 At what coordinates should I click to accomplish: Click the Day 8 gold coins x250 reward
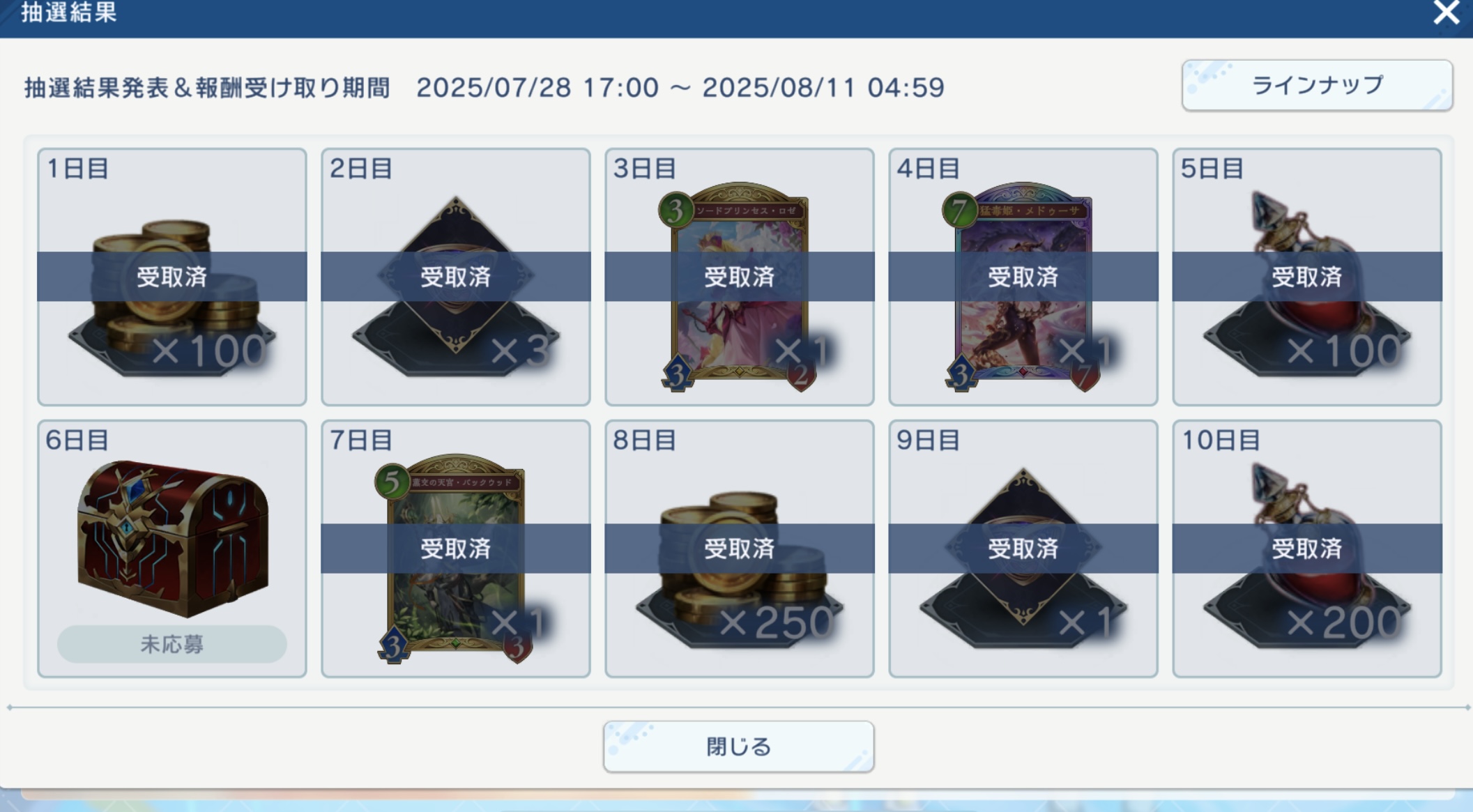pyautogui.click(x=739, y=569)
